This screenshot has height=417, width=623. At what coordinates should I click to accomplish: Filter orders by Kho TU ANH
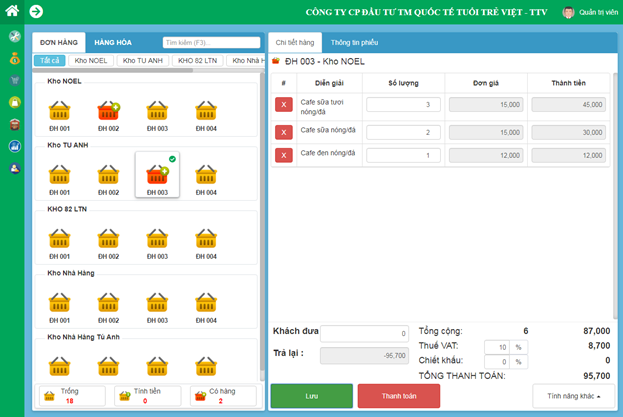click(x=142, y=61)
